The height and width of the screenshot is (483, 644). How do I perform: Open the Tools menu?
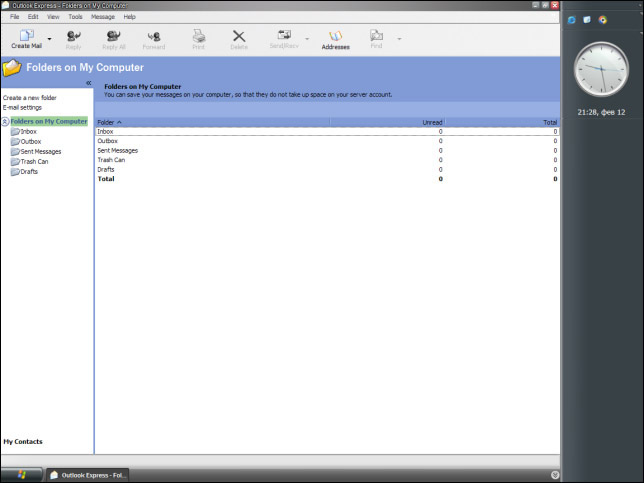pos(75,17)
